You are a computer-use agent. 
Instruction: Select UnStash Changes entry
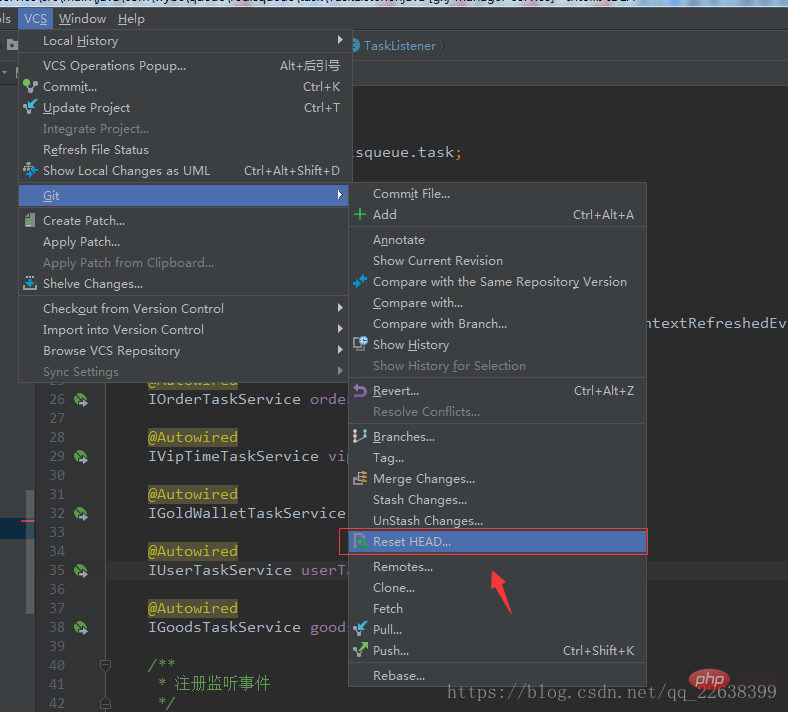pos(497,521)
